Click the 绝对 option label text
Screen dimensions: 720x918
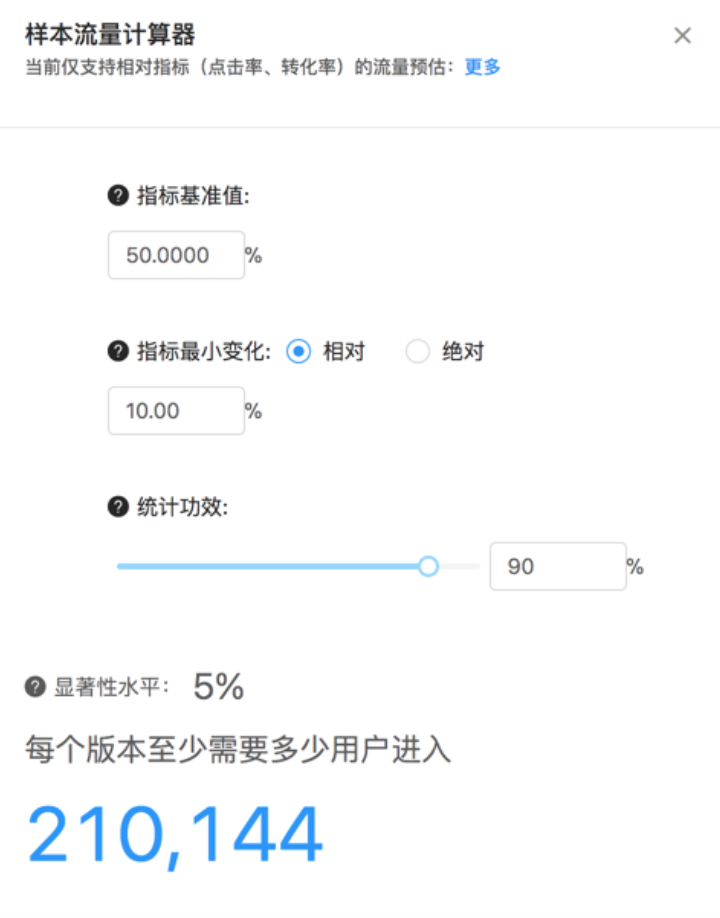point(463,351)
